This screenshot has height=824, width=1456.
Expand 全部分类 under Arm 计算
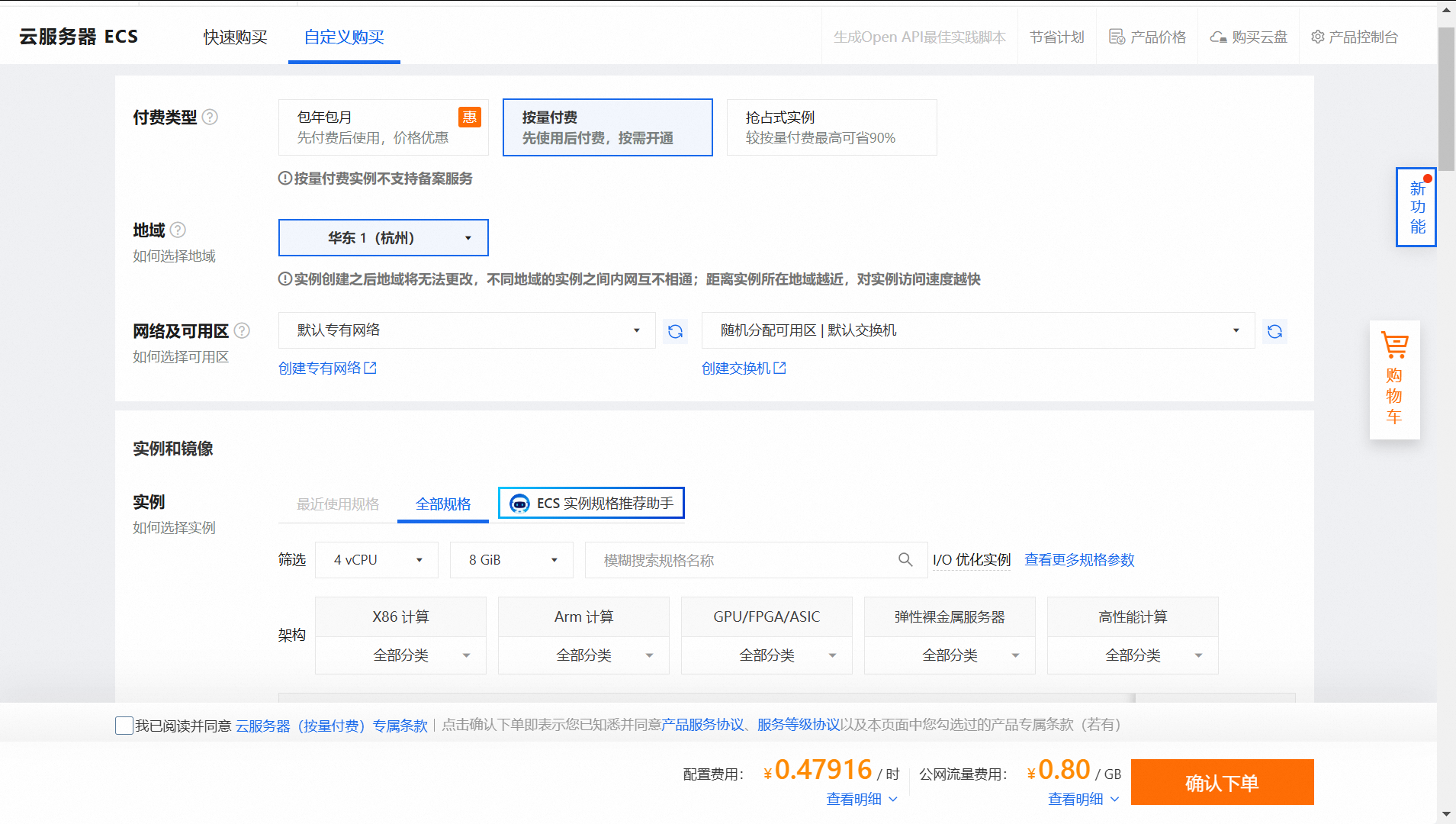583,655
